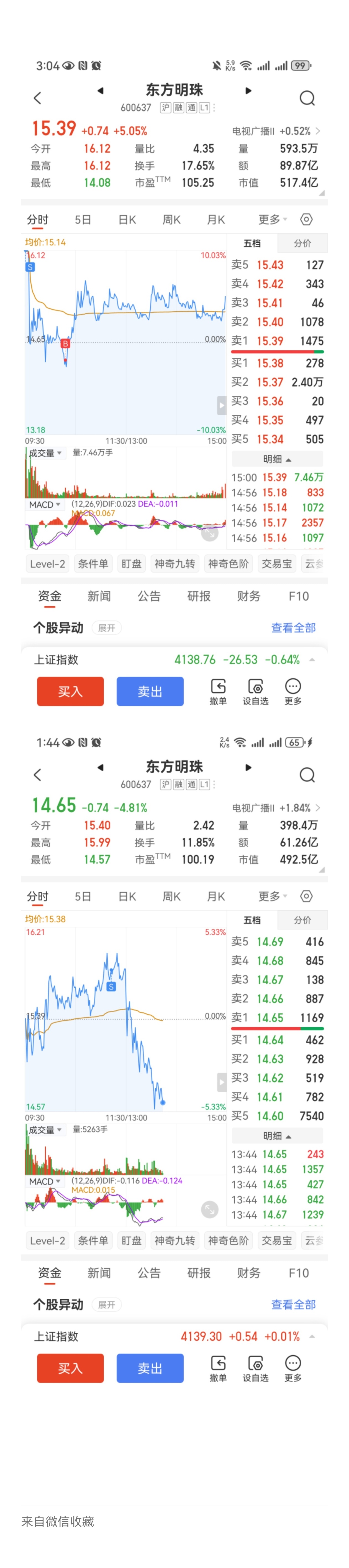Viewport: 349px width, 1568px height.
Task: Open 研报 tab in 1:44 screenshot
Action: [199, 1273]
